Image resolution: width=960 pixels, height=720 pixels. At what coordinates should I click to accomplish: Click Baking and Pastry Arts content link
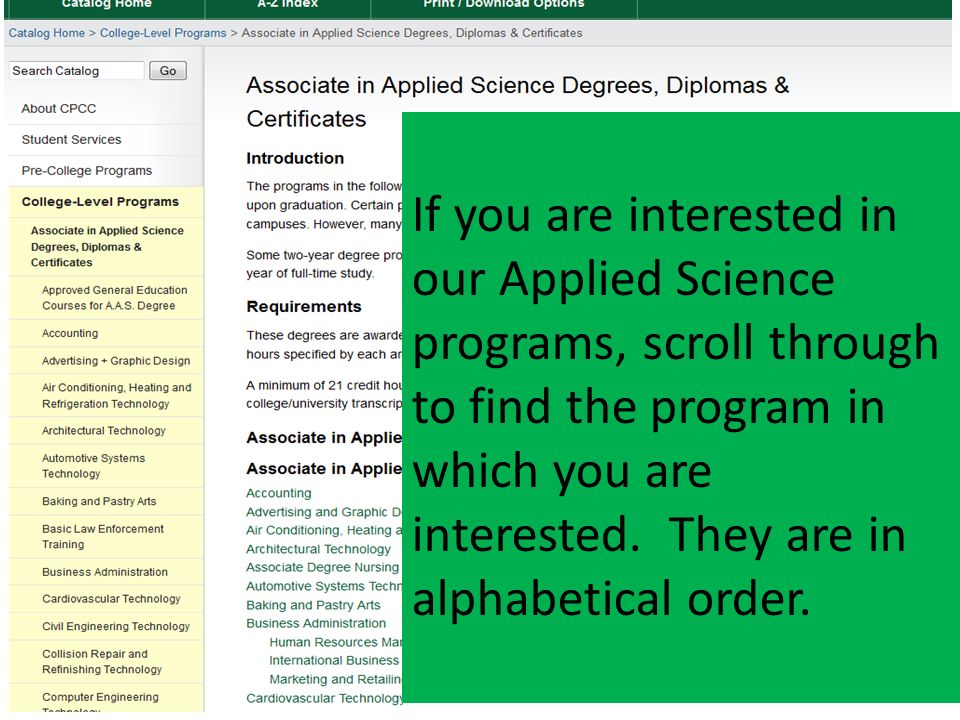313,605
